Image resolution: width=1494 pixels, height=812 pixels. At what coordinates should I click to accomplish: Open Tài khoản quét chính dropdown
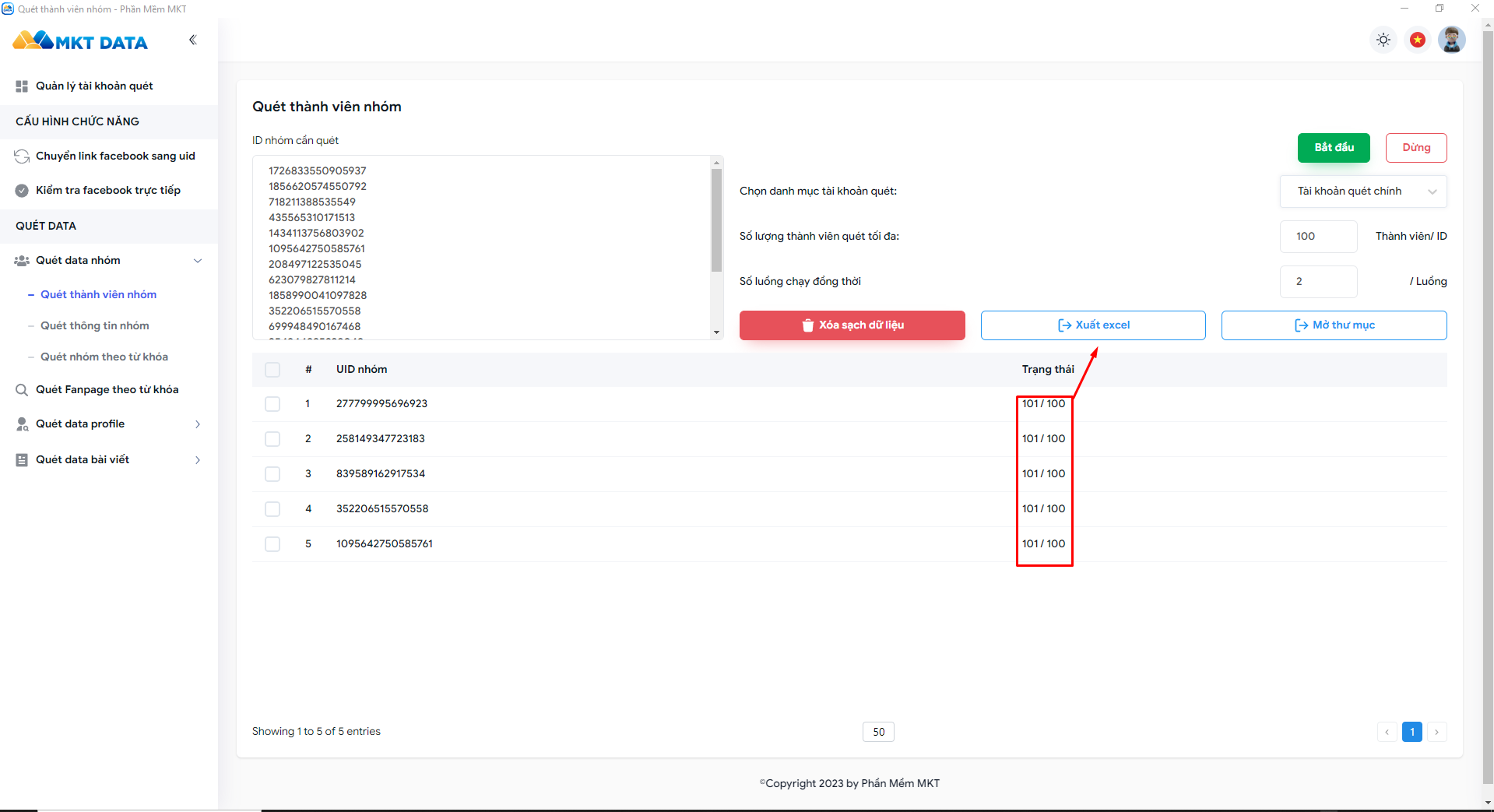[x=1363, y=192]
